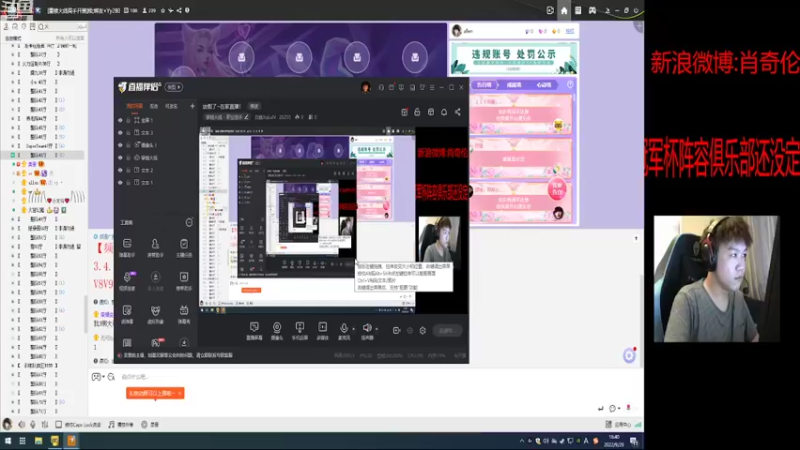Open the hexagon settings icon near start button
This screenshot has width=800, height=450.
pos(422,331)
